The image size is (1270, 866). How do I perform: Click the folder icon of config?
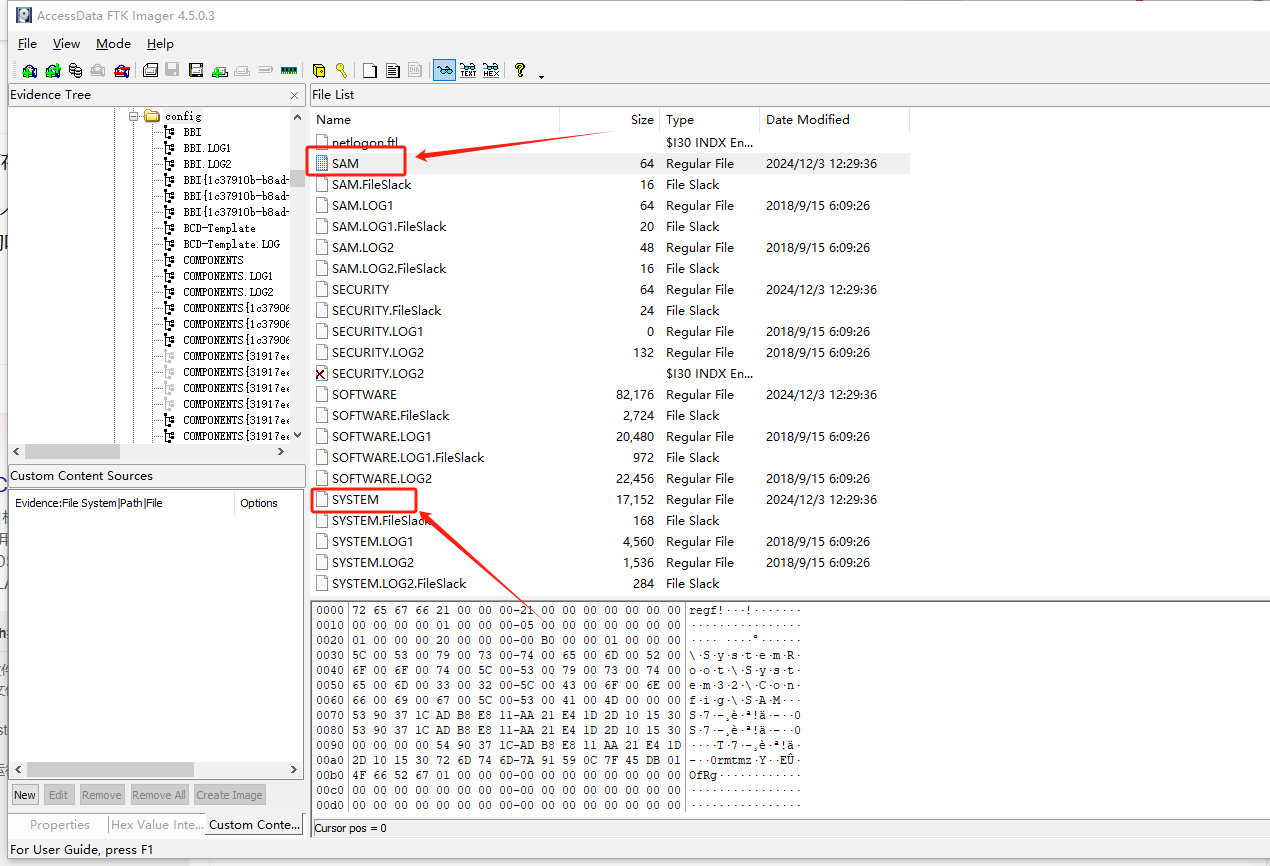(x=152, y=116)
